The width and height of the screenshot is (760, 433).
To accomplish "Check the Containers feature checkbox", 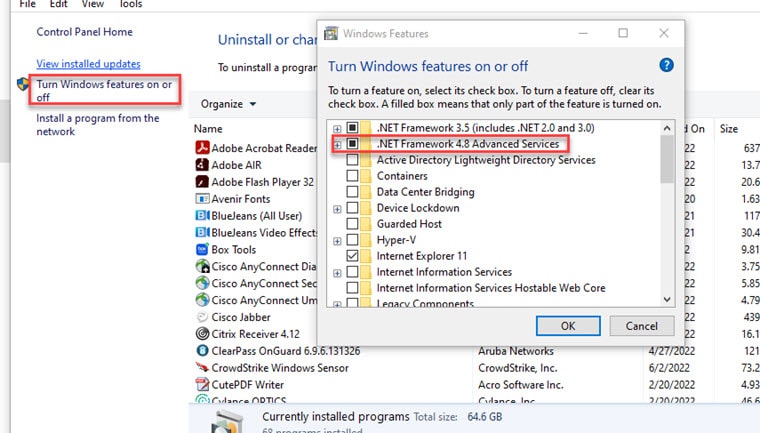I will click(352, 176).
